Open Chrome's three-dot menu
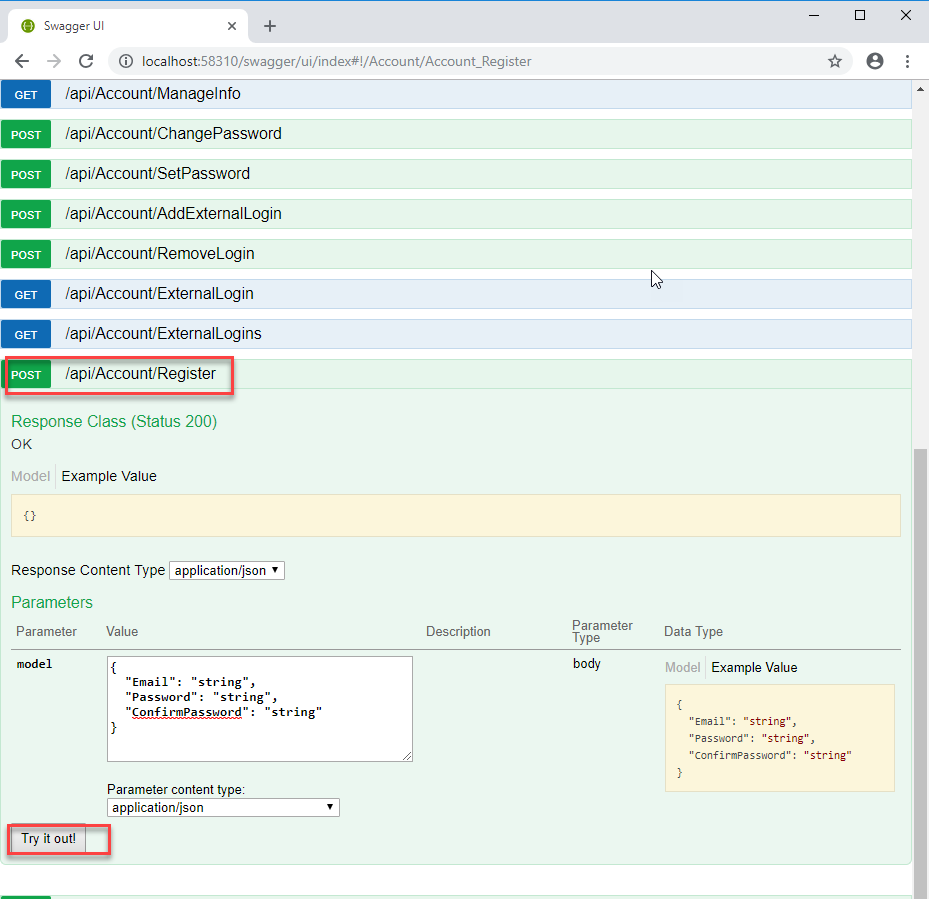 pyautogui.click(x=908, y=61)
